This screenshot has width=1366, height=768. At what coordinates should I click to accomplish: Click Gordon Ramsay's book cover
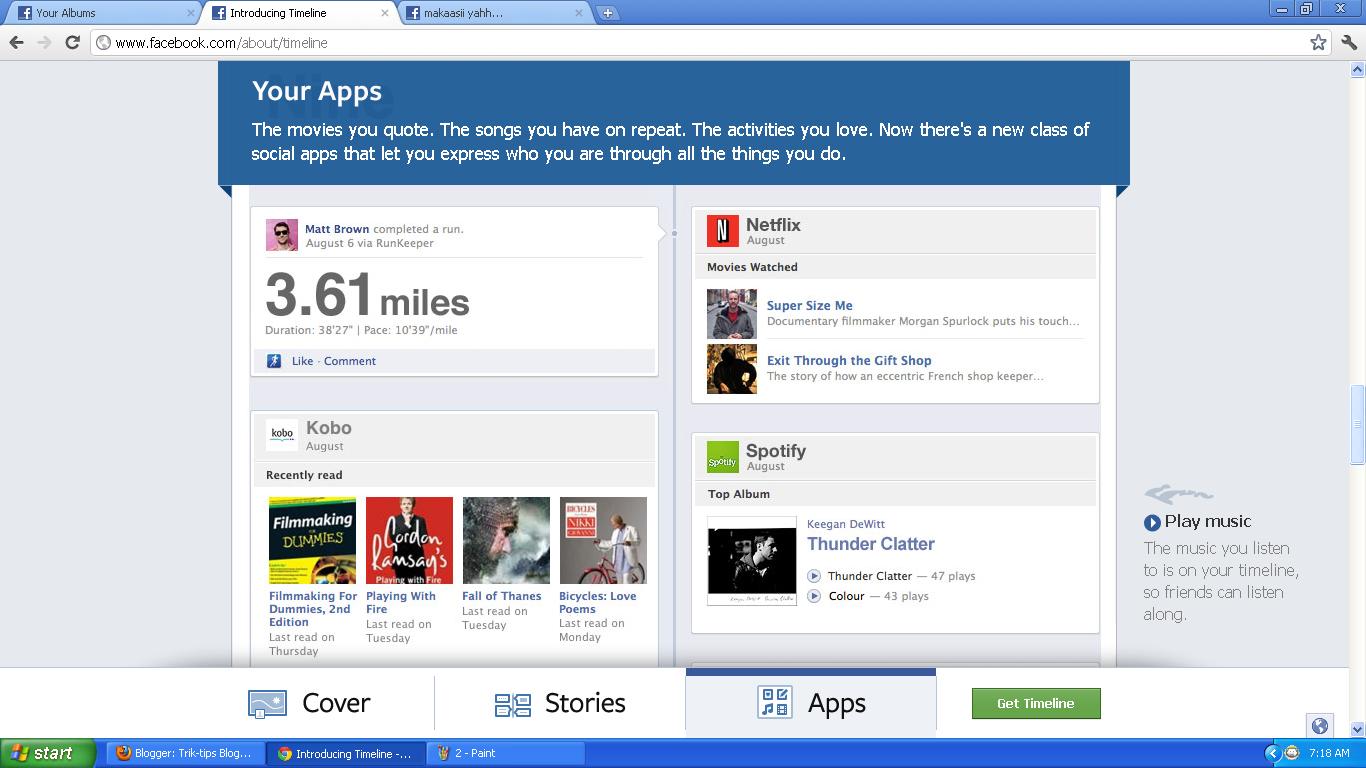tap(409, 541)
